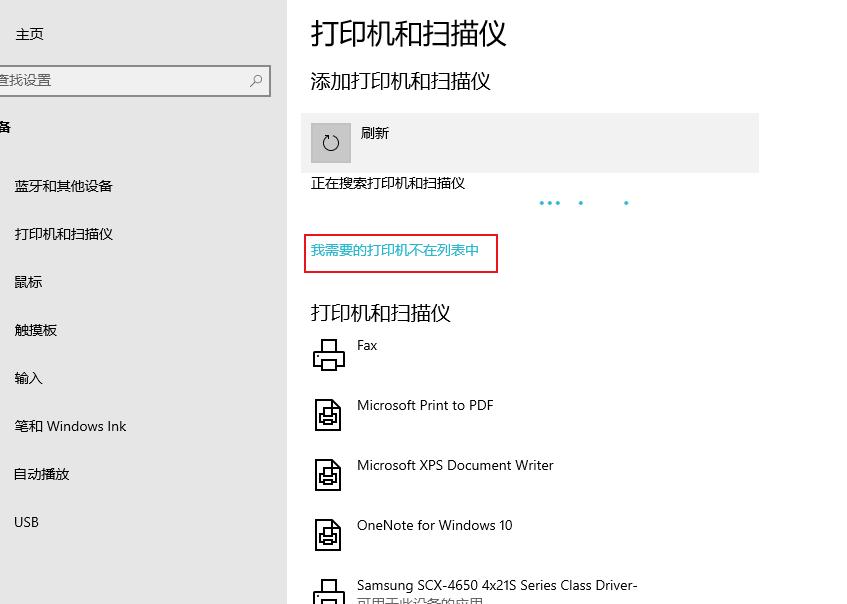The width and height of the screenshot is (847, 604).
Task: Open 笔和 Windows Ink settings
Action: tap(70, 426)
